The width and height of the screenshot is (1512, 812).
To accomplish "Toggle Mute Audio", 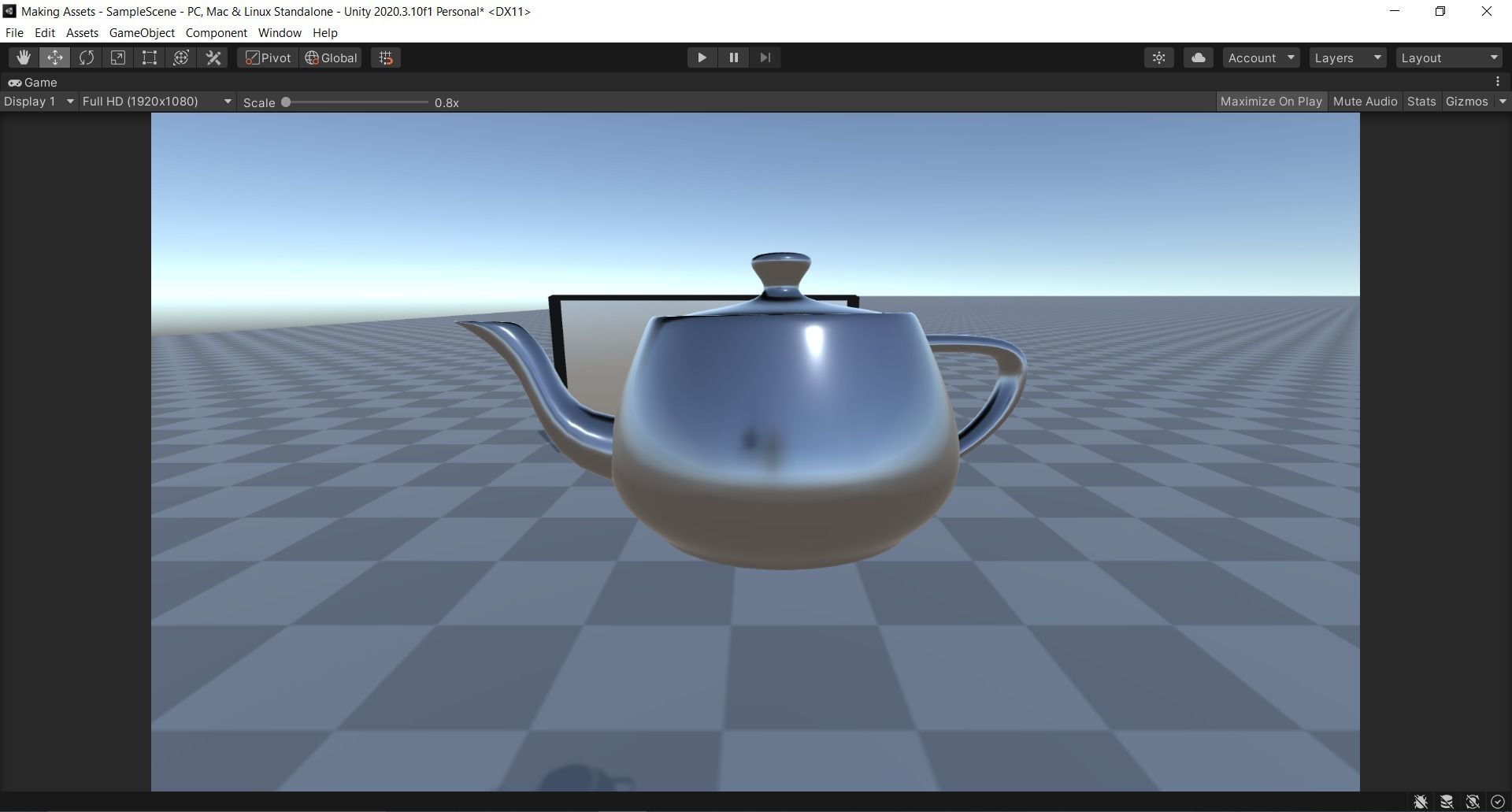I will point(1365,102).
